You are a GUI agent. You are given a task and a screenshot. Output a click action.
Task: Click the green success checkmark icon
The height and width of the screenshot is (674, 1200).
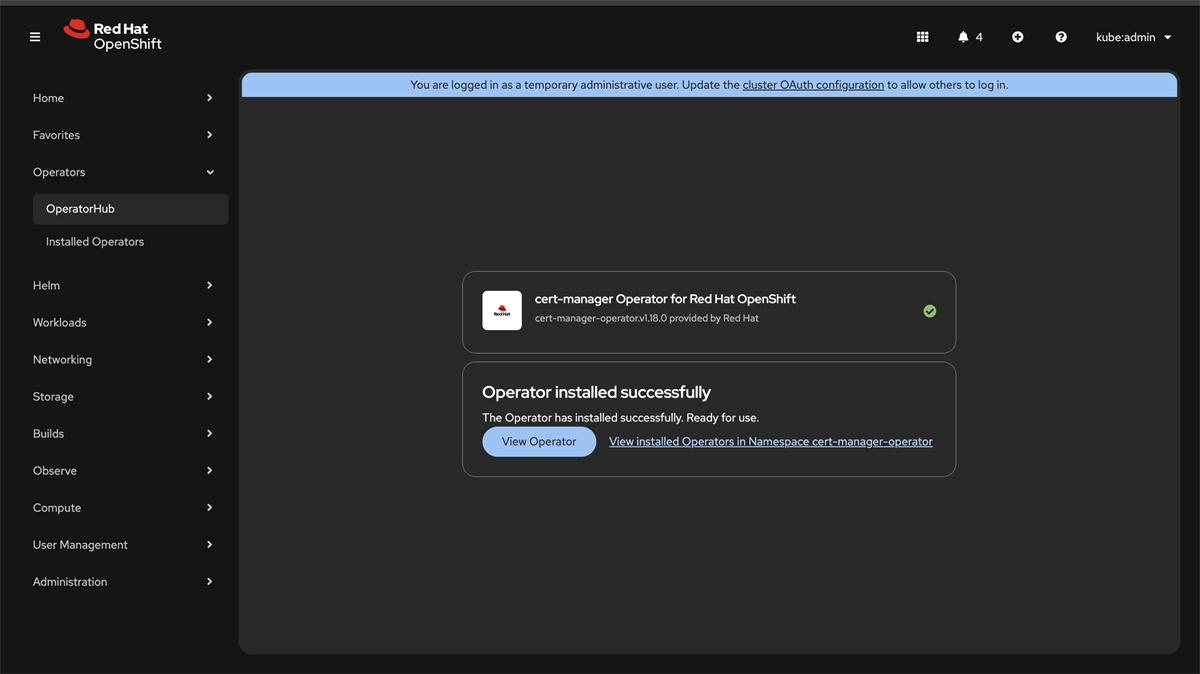(930, 311)
